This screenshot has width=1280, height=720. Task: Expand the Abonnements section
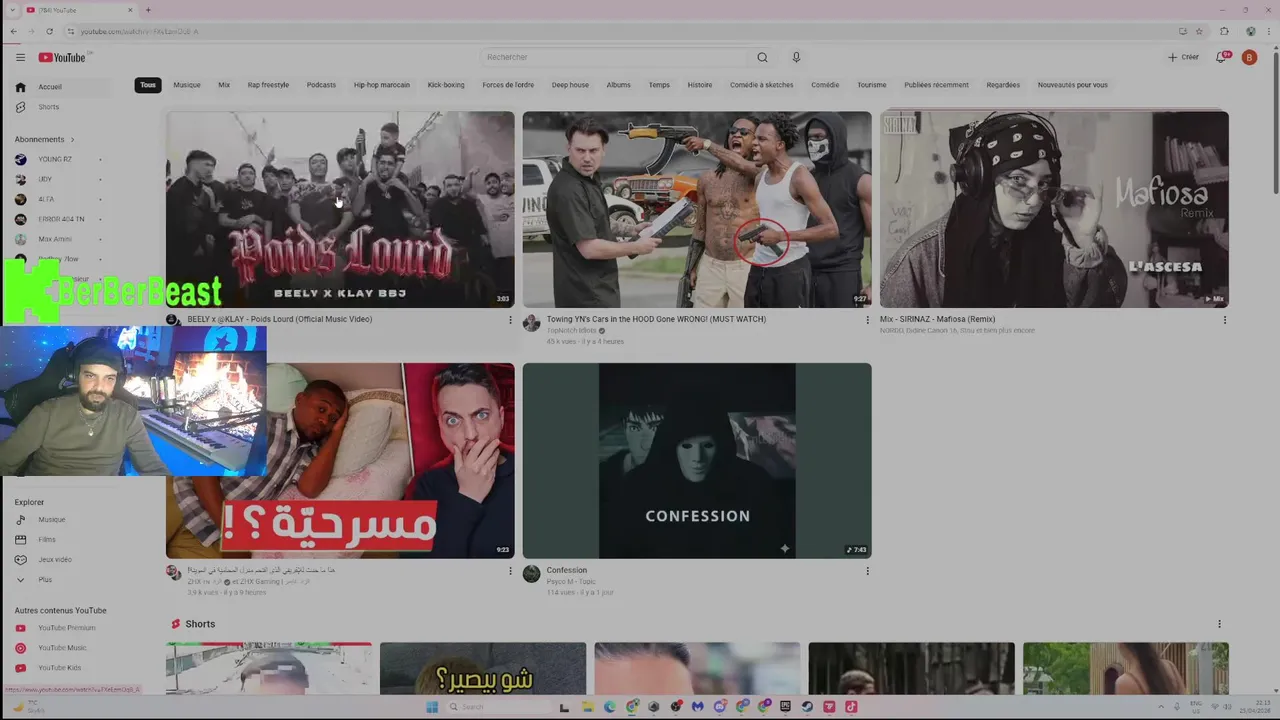coord(44,139)
